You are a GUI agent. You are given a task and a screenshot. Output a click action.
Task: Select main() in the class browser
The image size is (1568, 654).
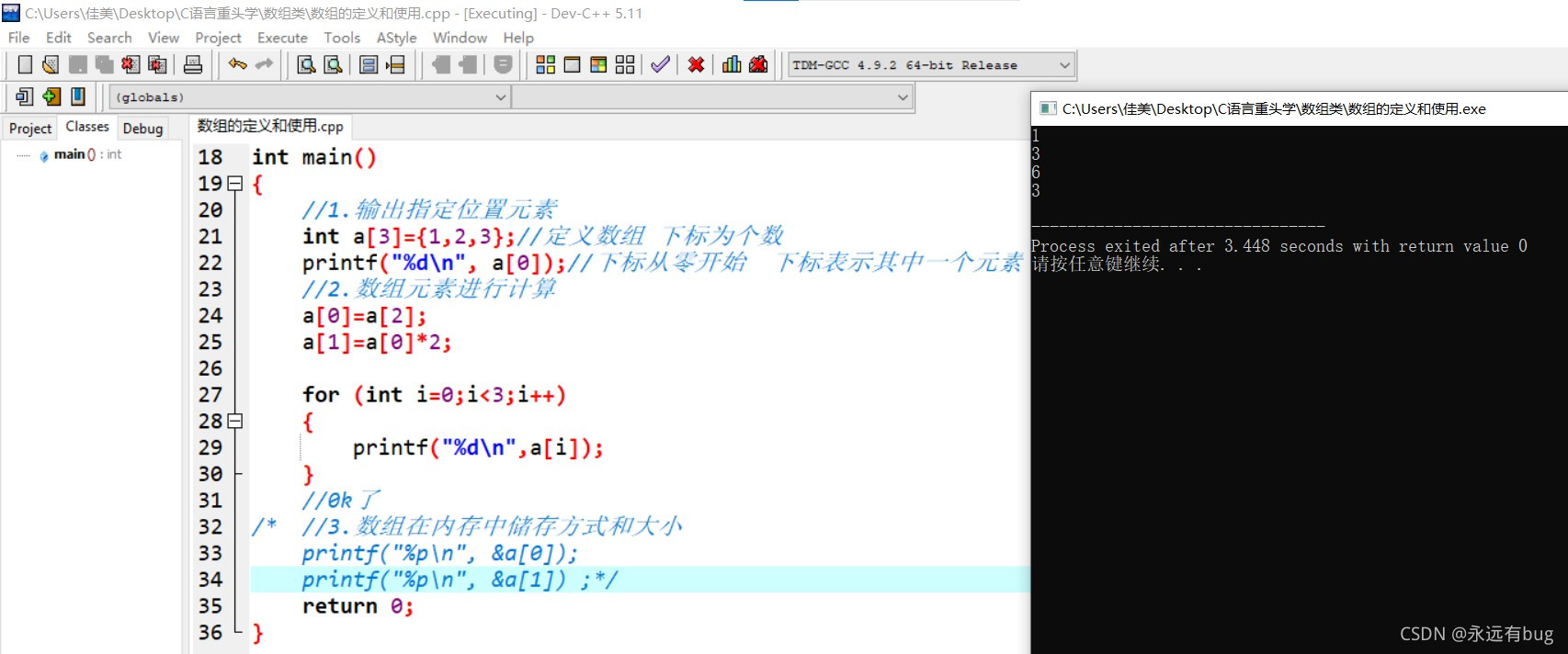pos(87,154)
